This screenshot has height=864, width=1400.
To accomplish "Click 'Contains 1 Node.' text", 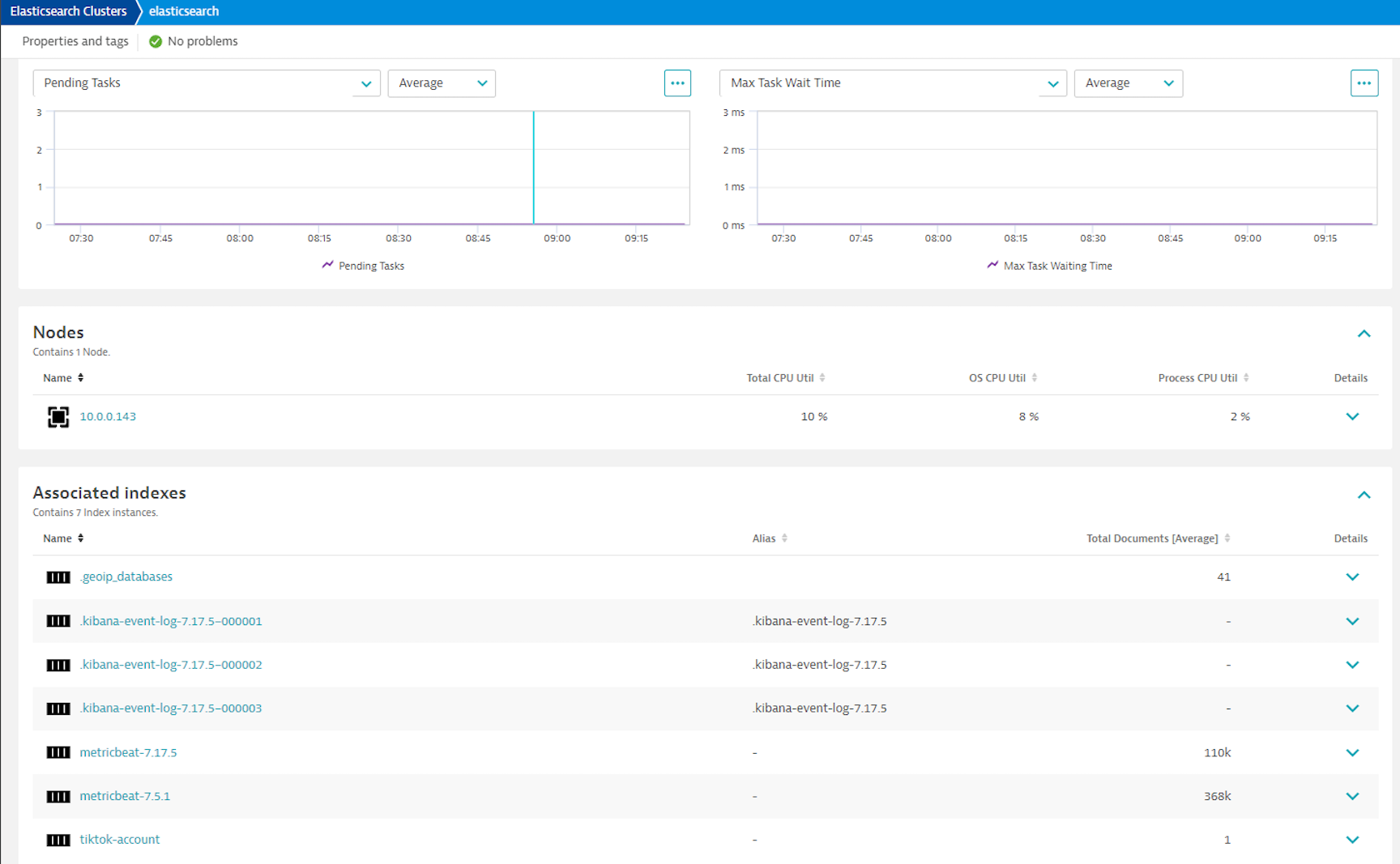I will [71, 352].
